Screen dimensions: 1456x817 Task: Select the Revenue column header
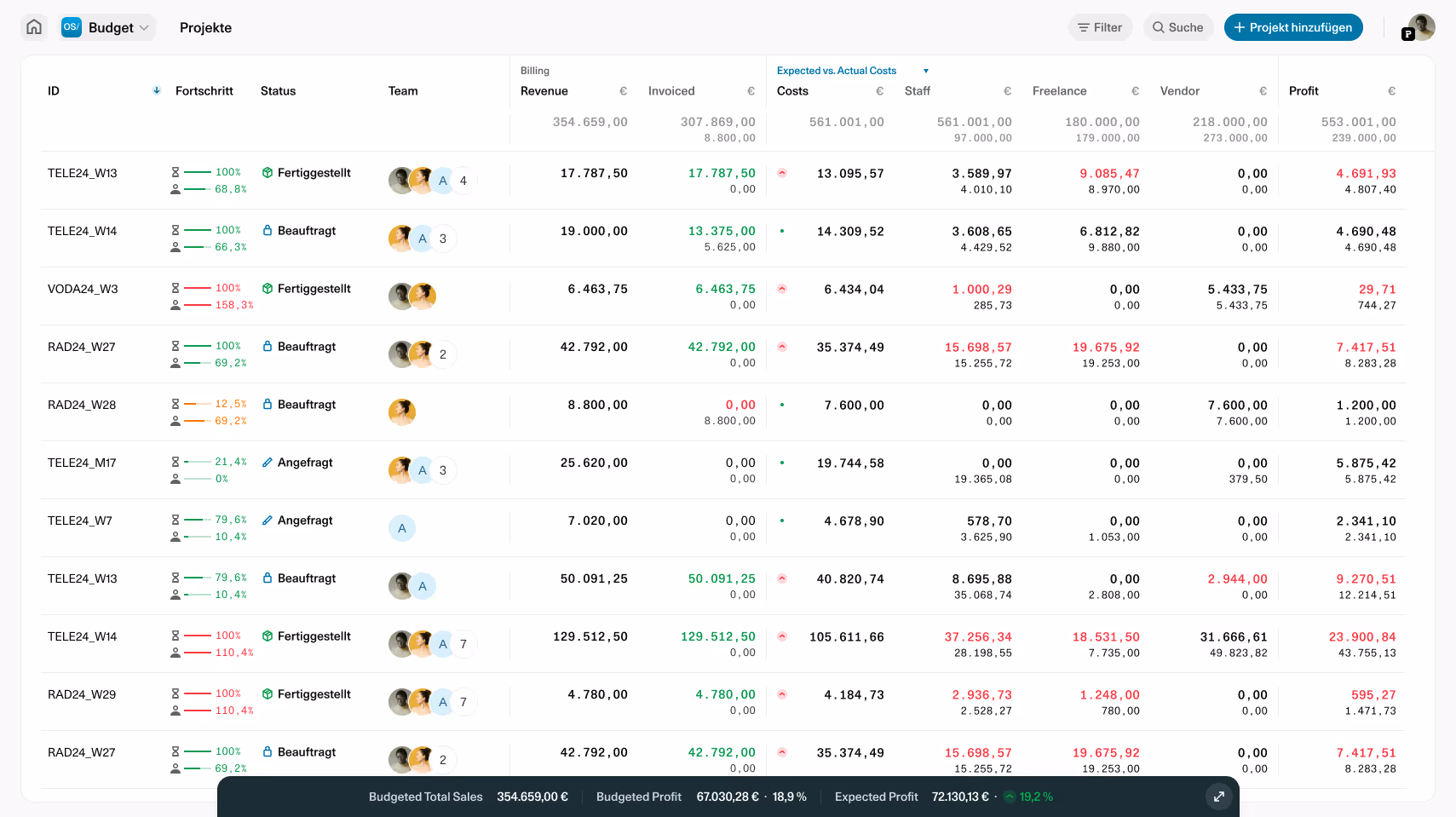pos(544,91)
